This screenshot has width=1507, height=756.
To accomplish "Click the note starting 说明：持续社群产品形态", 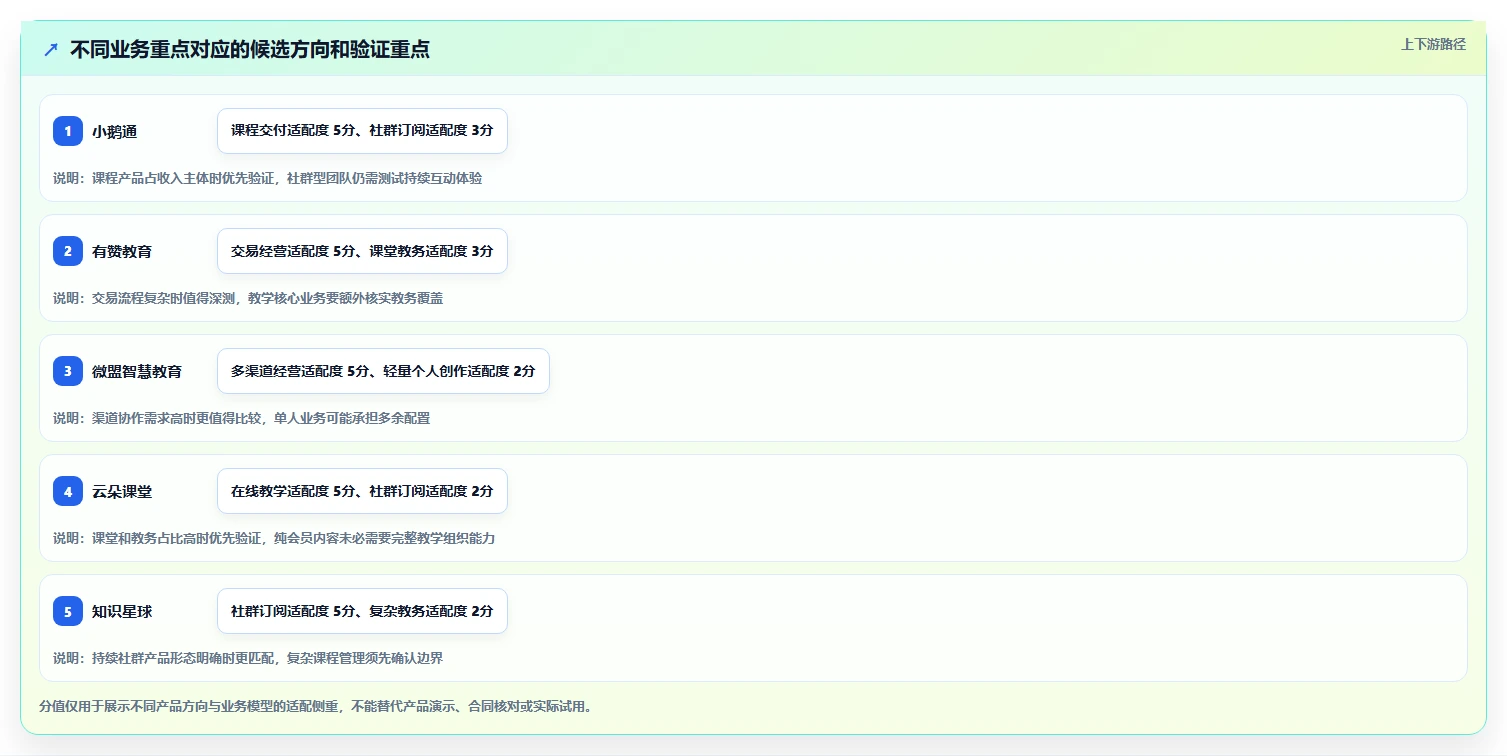I will click(248, 658).
